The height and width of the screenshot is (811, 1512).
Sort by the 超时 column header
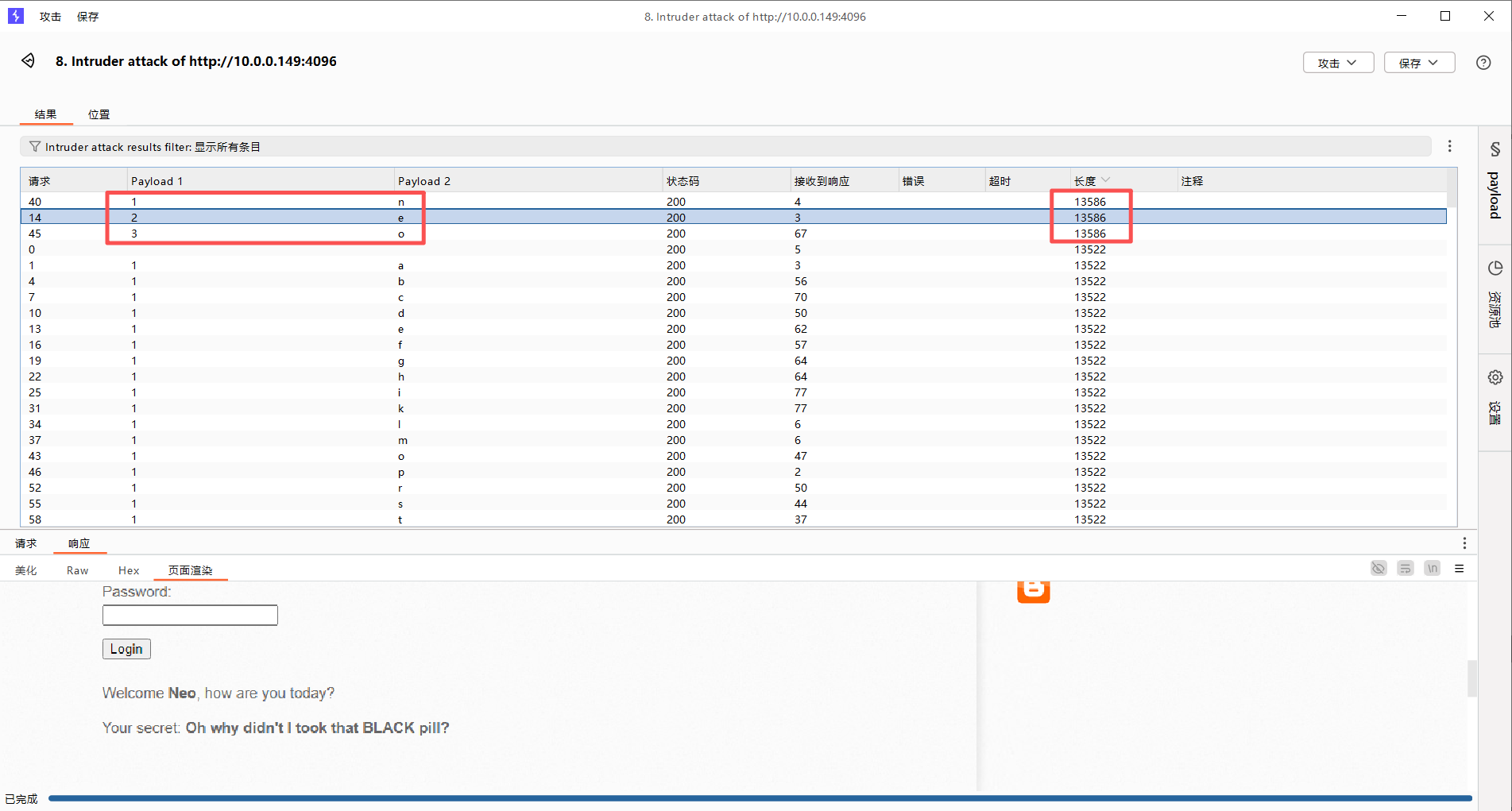[1028, 181]
